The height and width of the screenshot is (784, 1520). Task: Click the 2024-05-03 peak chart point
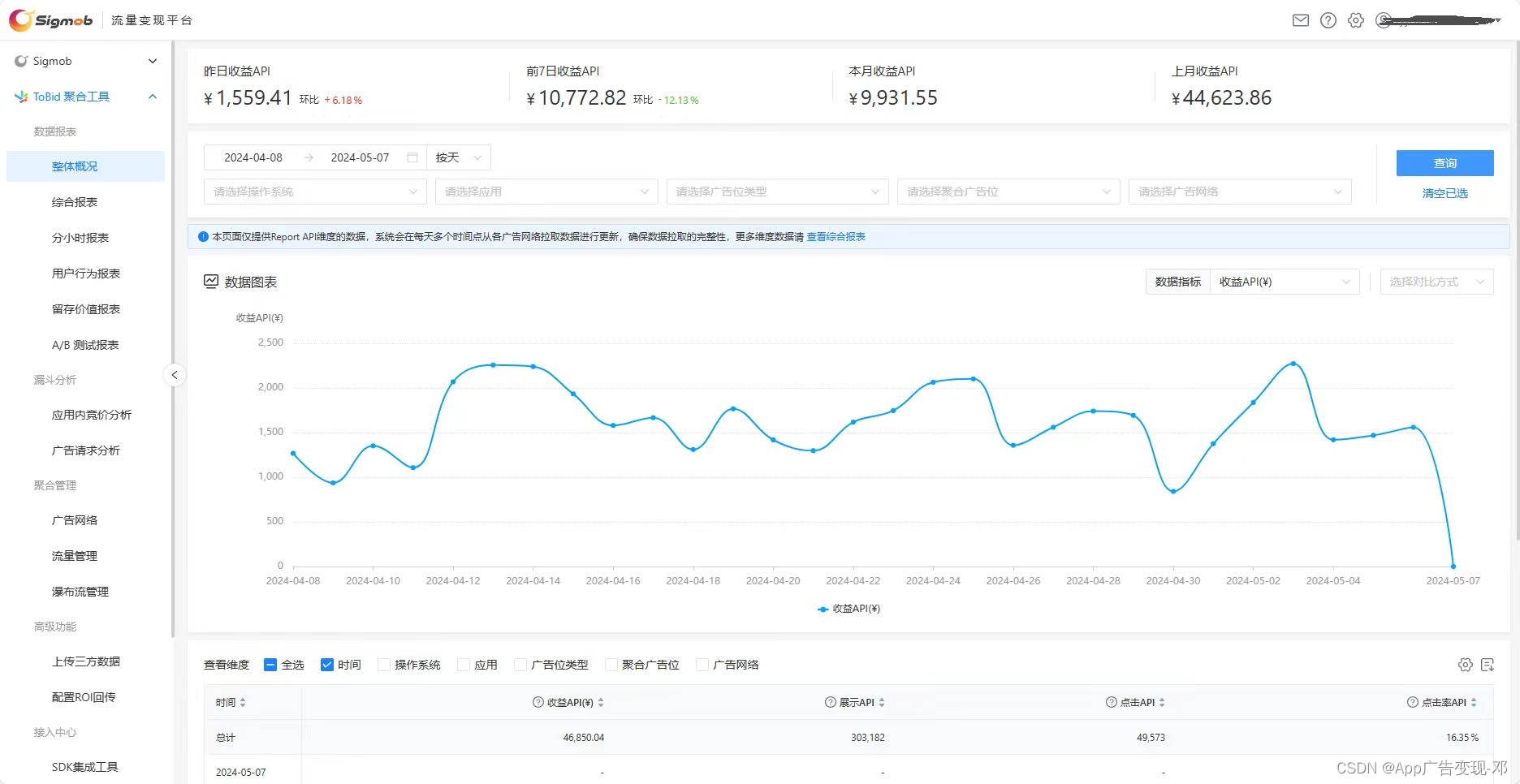[1293, 364]
